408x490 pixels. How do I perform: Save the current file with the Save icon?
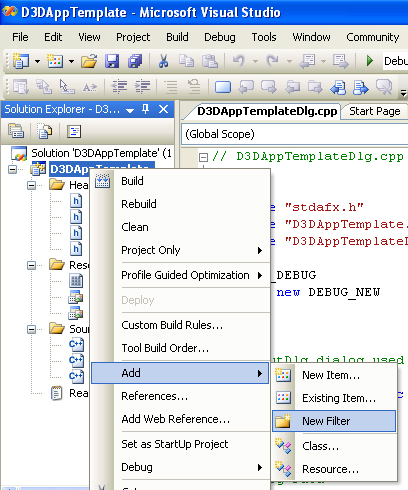112,61
